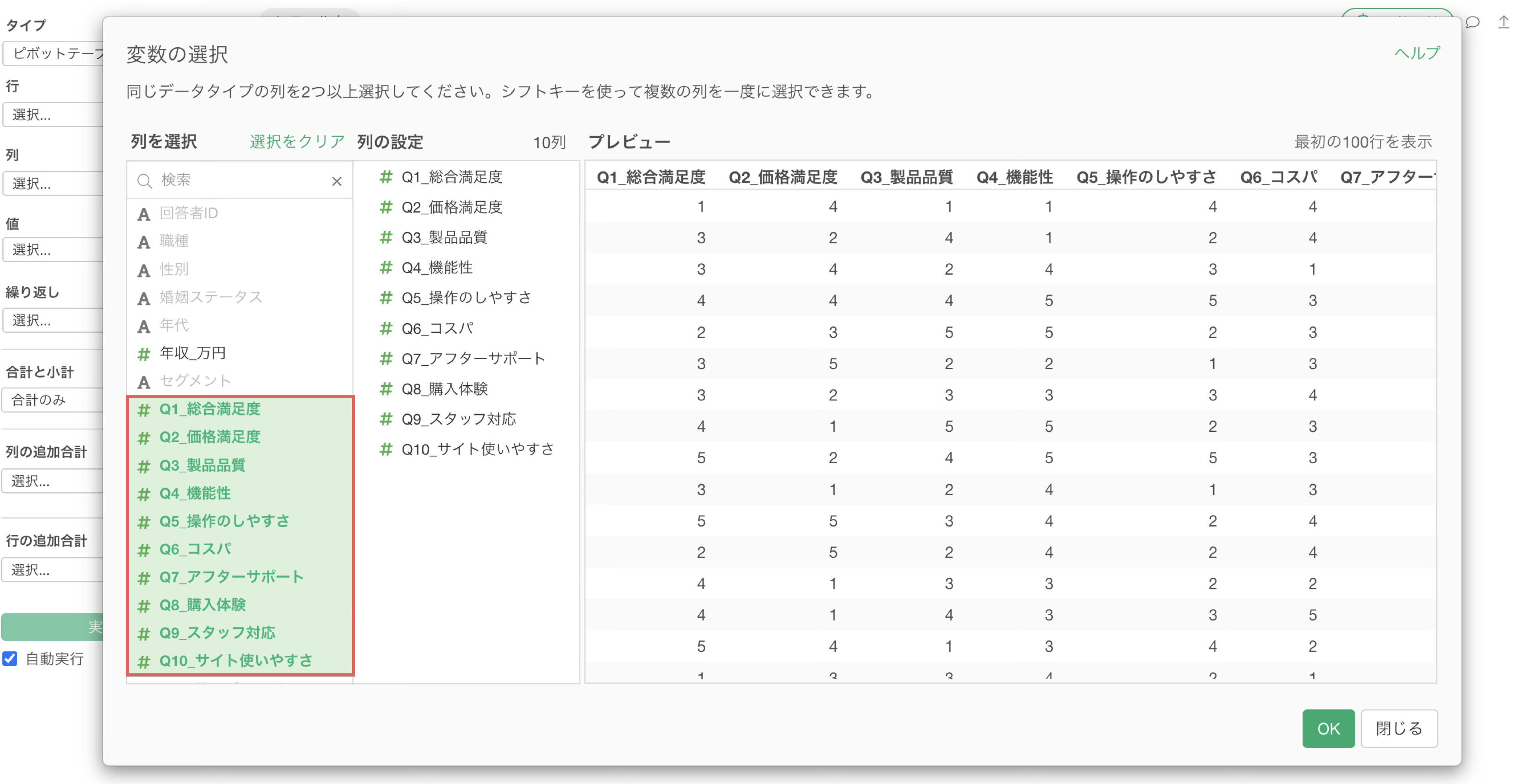Click the Q5_操作のしやすさ preview column header
Screen dimensions: 1529x784
(x=1146, y=177)
